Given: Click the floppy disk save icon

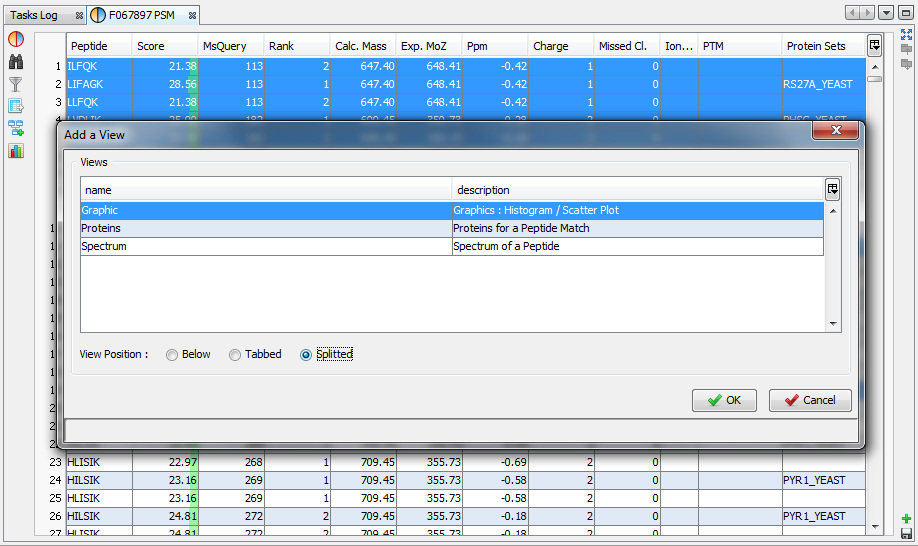Looking at the screenshot, I should (906, 535).
